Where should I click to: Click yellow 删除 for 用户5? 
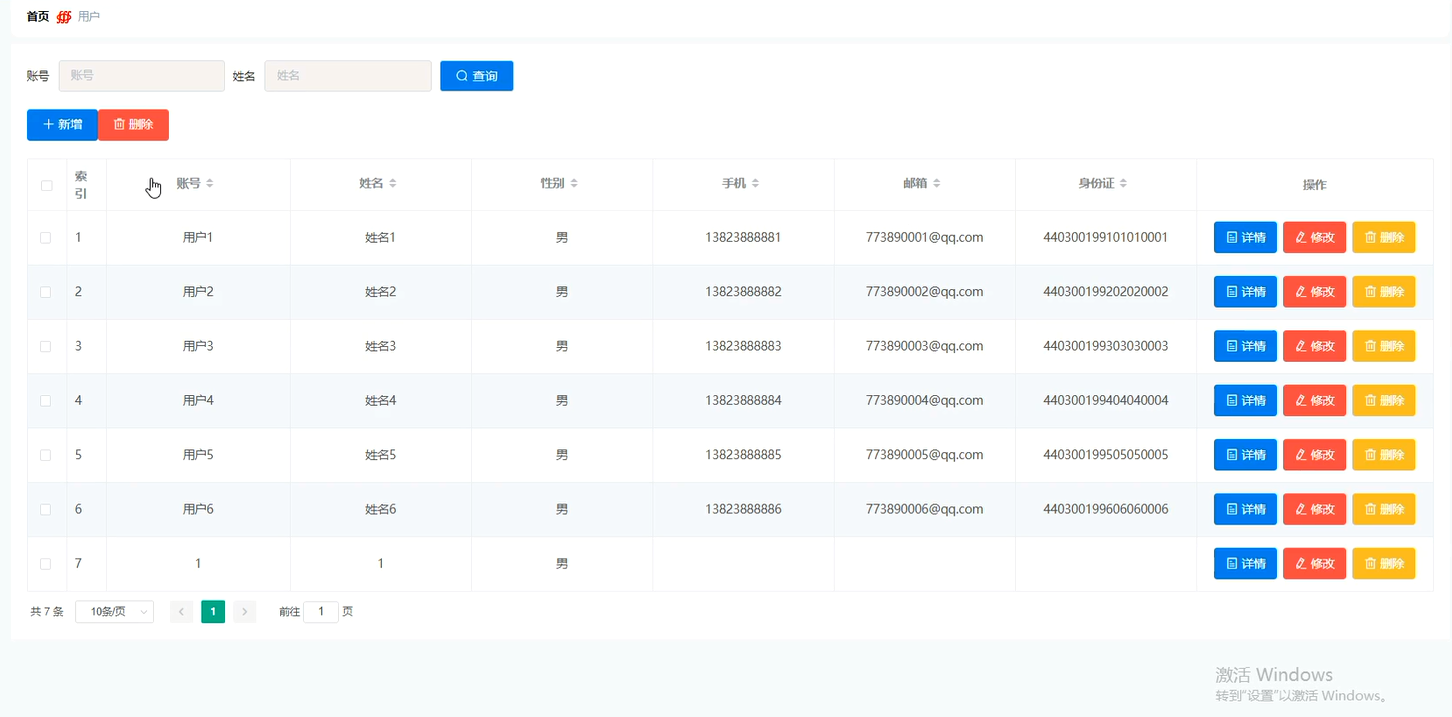(1384, 455)
